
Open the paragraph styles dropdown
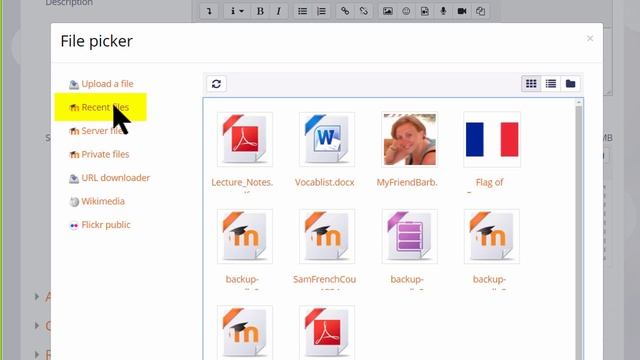click(237, 11)
